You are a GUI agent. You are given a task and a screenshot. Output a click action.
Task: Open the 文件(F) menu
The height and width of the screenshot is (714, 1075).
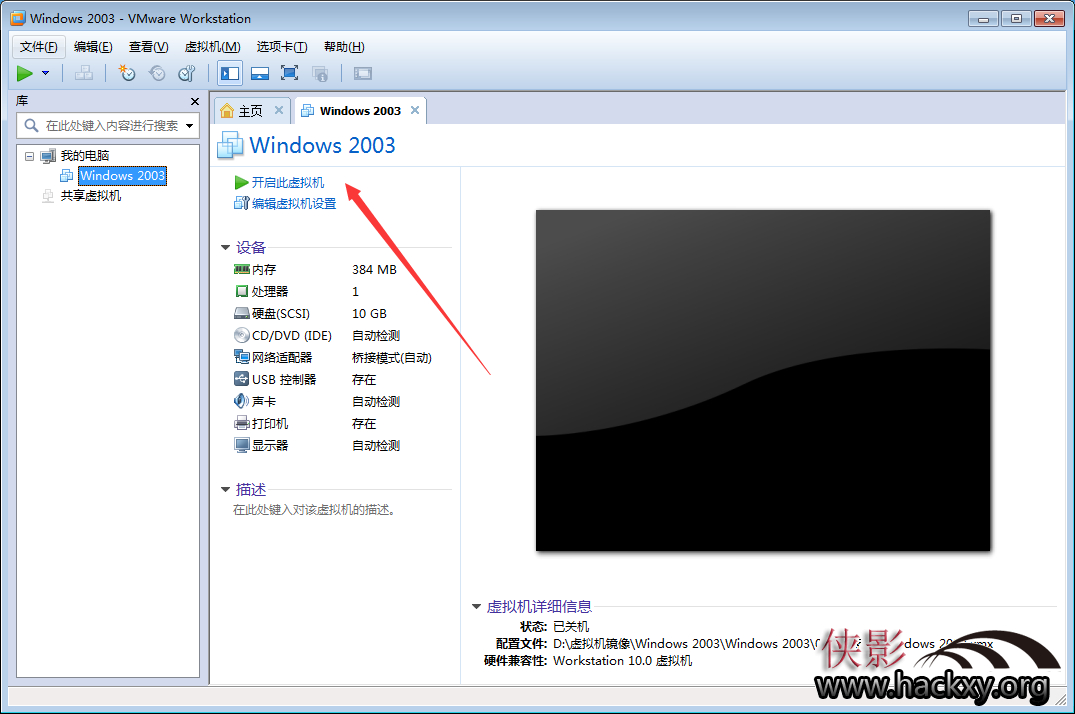(38, 47)
